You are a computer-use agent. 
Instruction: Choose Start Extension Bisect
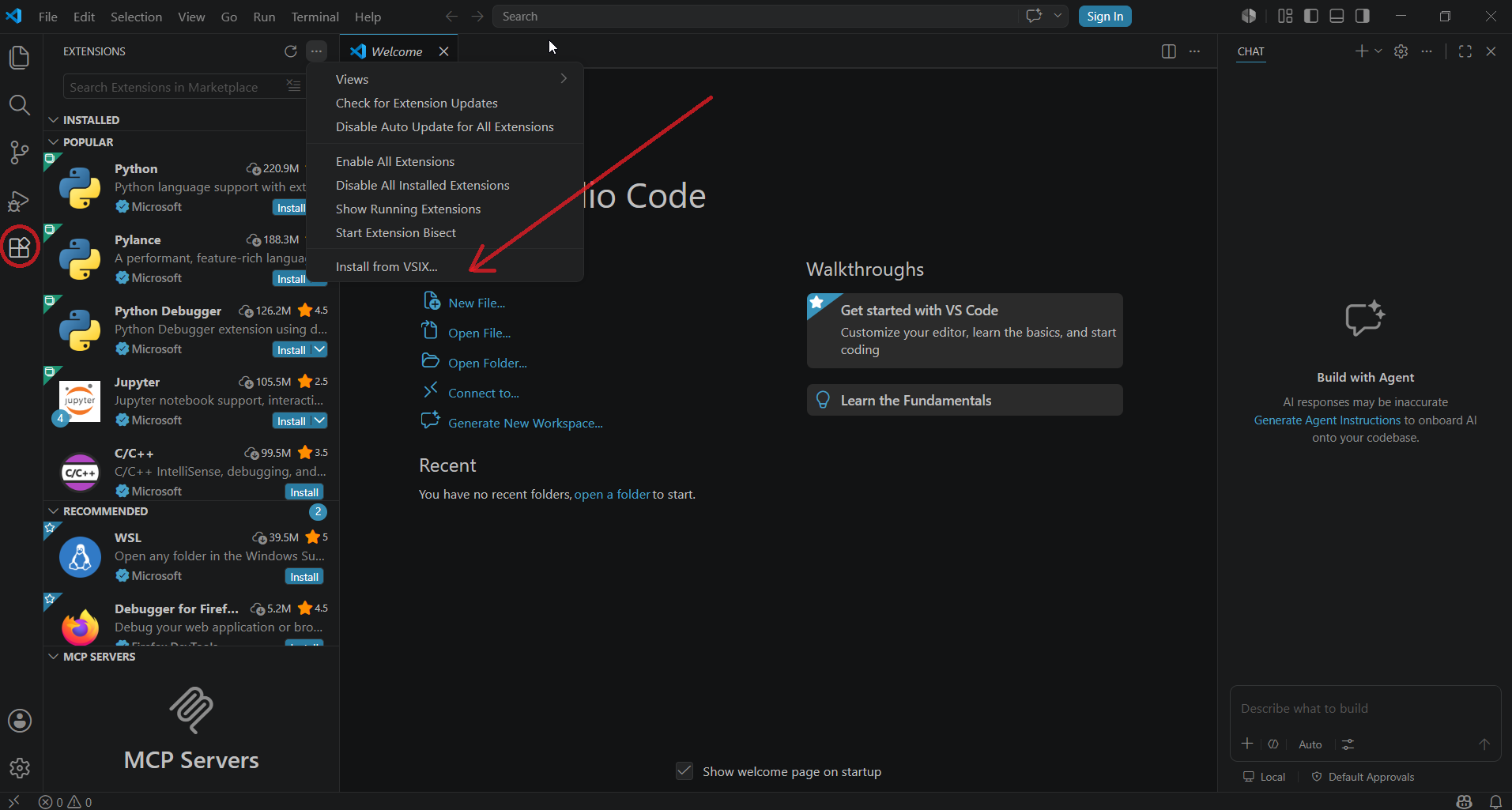[445, 232]
